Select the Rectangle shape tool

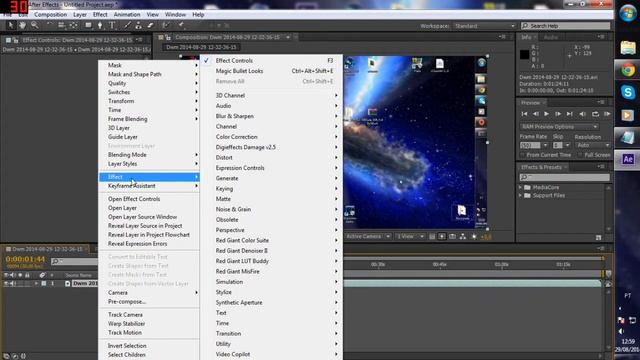[88, 25]
